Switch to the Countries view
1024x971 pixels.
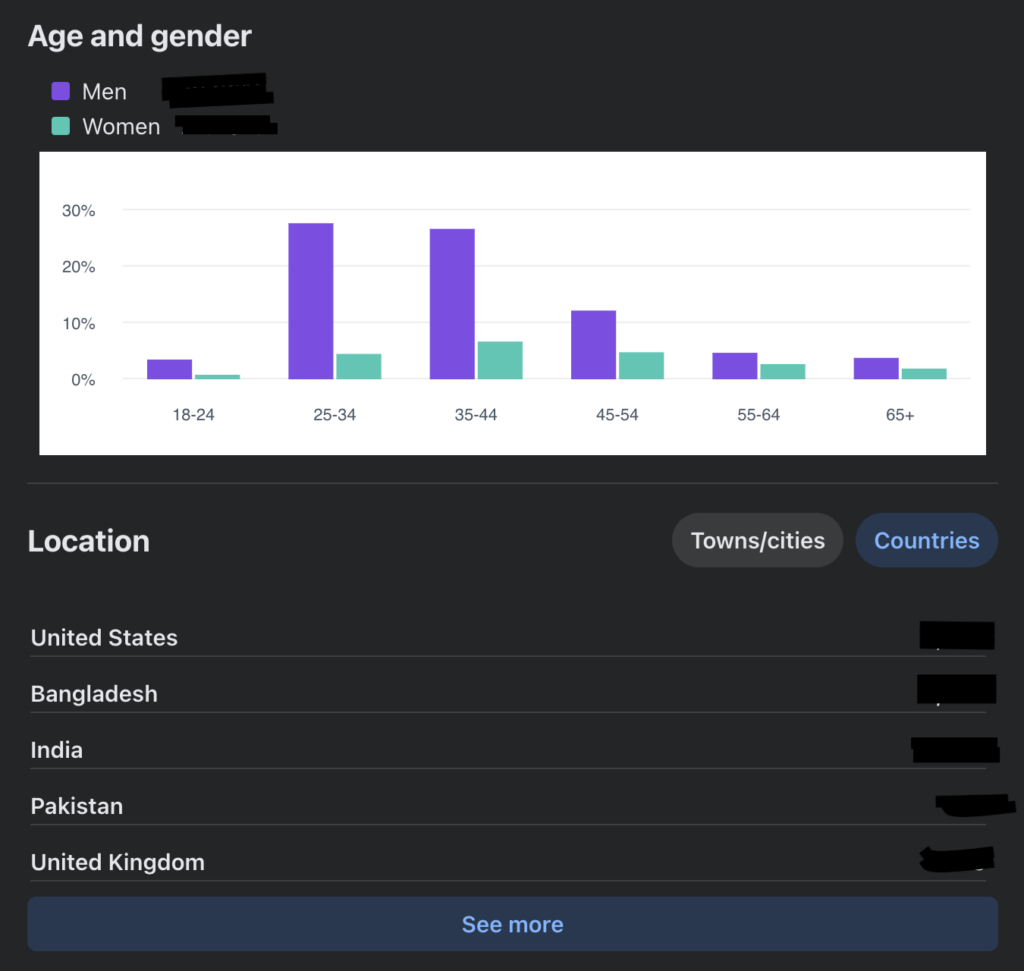coord(926,540)
